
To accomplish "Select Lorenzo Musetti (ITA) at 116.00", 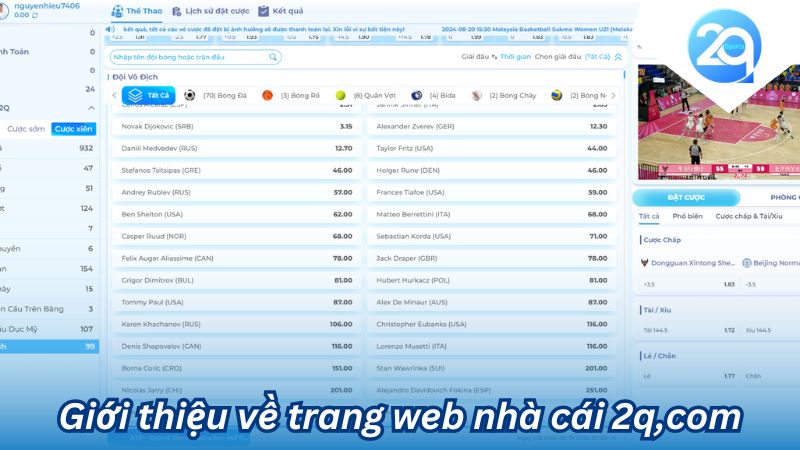I will tap(492, 346).
